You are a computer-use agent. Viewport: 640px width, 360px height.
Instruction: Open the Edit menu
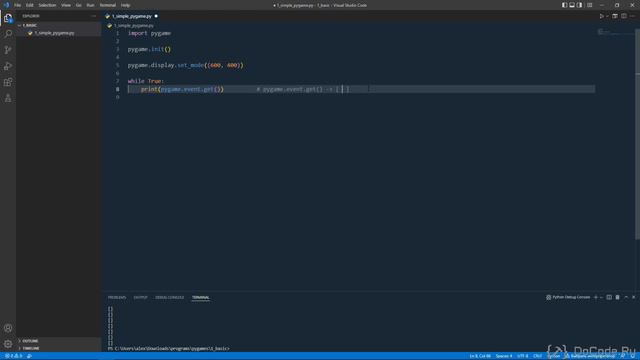tap(30, 5)
